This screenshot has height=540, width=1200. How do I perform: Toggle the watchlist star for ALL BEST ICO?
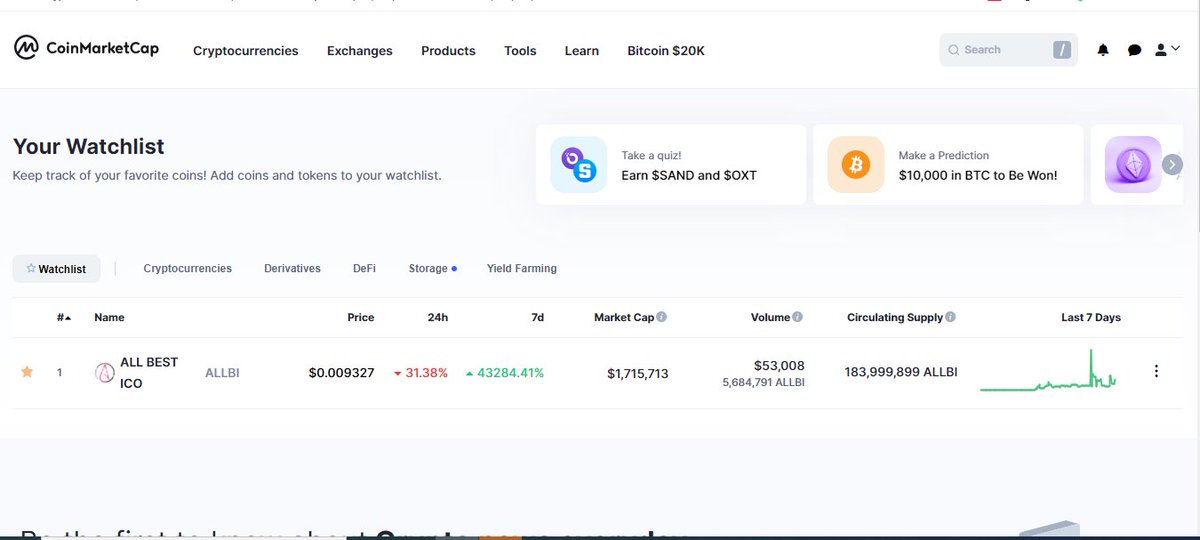click(27, 372)
